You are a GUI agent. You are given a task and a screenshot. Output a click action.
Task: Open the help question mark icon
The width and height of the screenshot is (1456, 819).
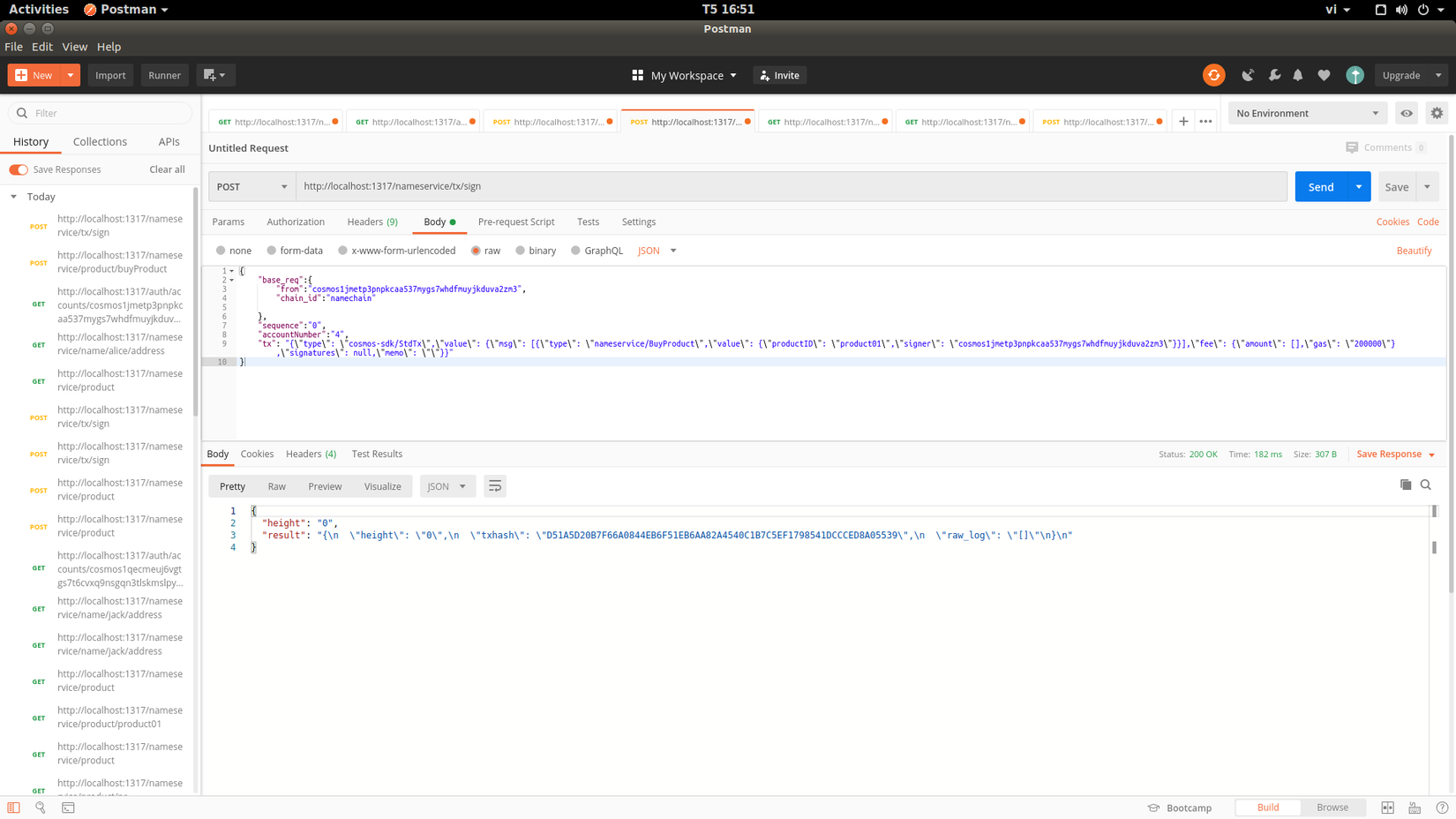(x=1442, y=808)
